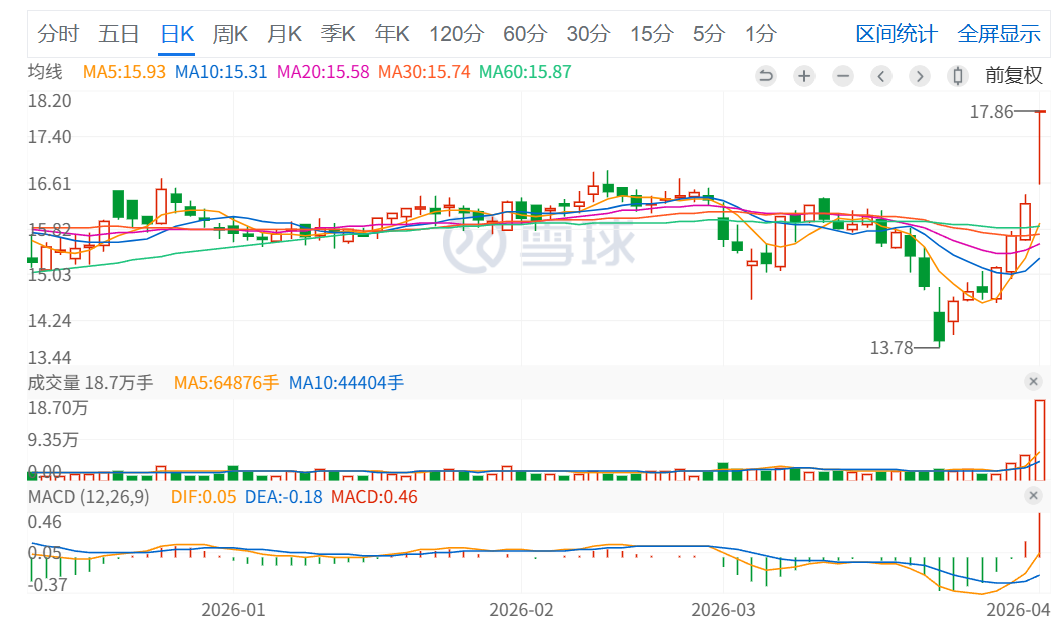Shift chart right with the right arrow icon
Image resolution: width=1060 pixels, height=630 pixels.
click(920, 76)
